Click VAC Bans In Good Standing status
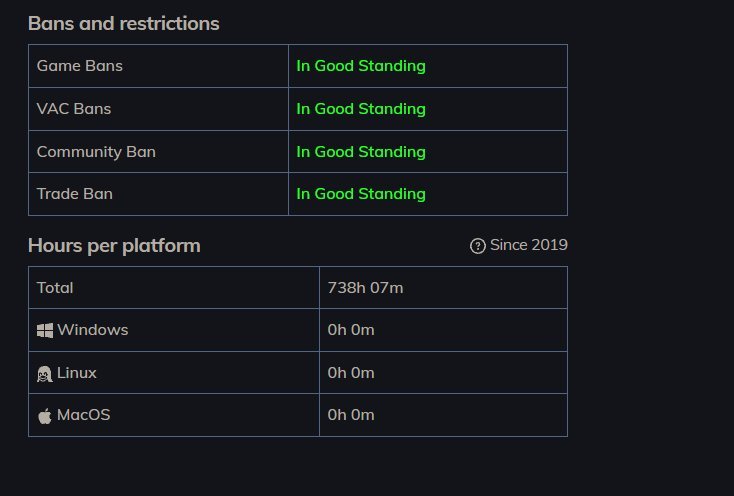This screenshot has height=496, width=734. point(361,109)
